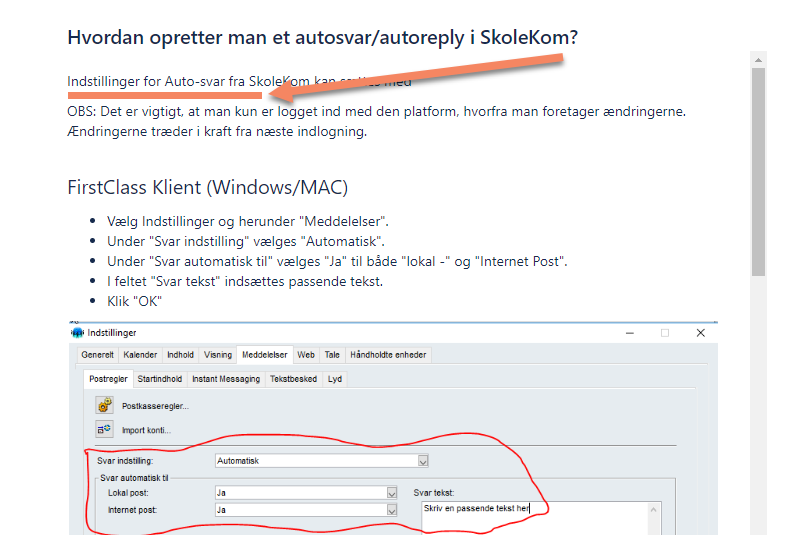Open the Postkasseregler... label

click(155, 406)
